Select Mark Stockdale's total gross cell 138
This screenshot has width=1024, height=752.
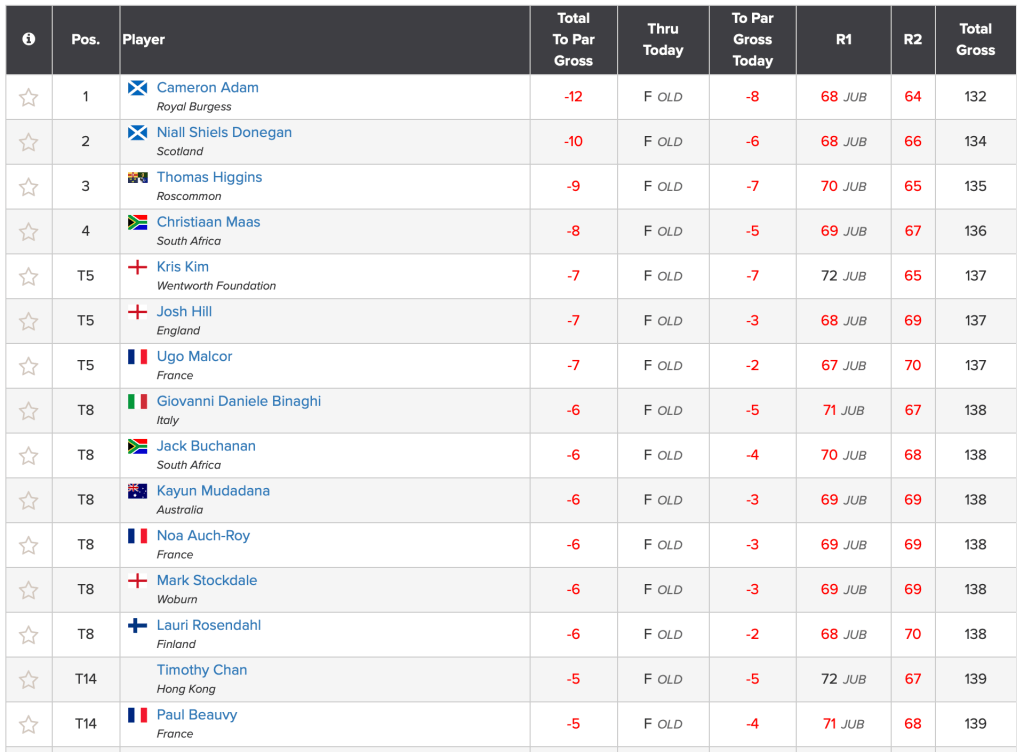coord(975,590)
